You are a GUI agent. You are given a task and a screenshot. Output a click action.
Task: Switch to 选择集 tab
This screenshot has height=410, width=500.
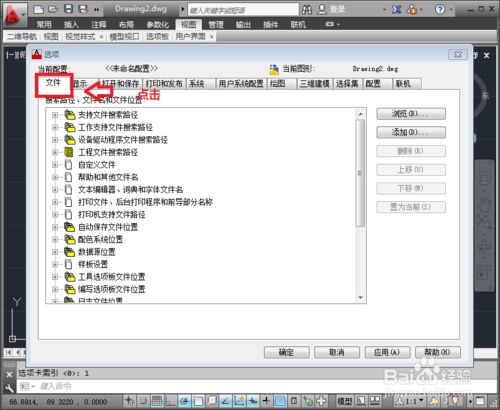point(347,84)
